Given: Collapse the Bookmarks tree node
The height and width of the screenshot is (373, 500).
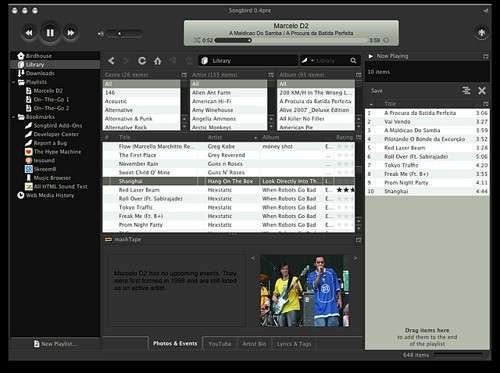Looking at the screenshot, I should [x=13, y=117].
